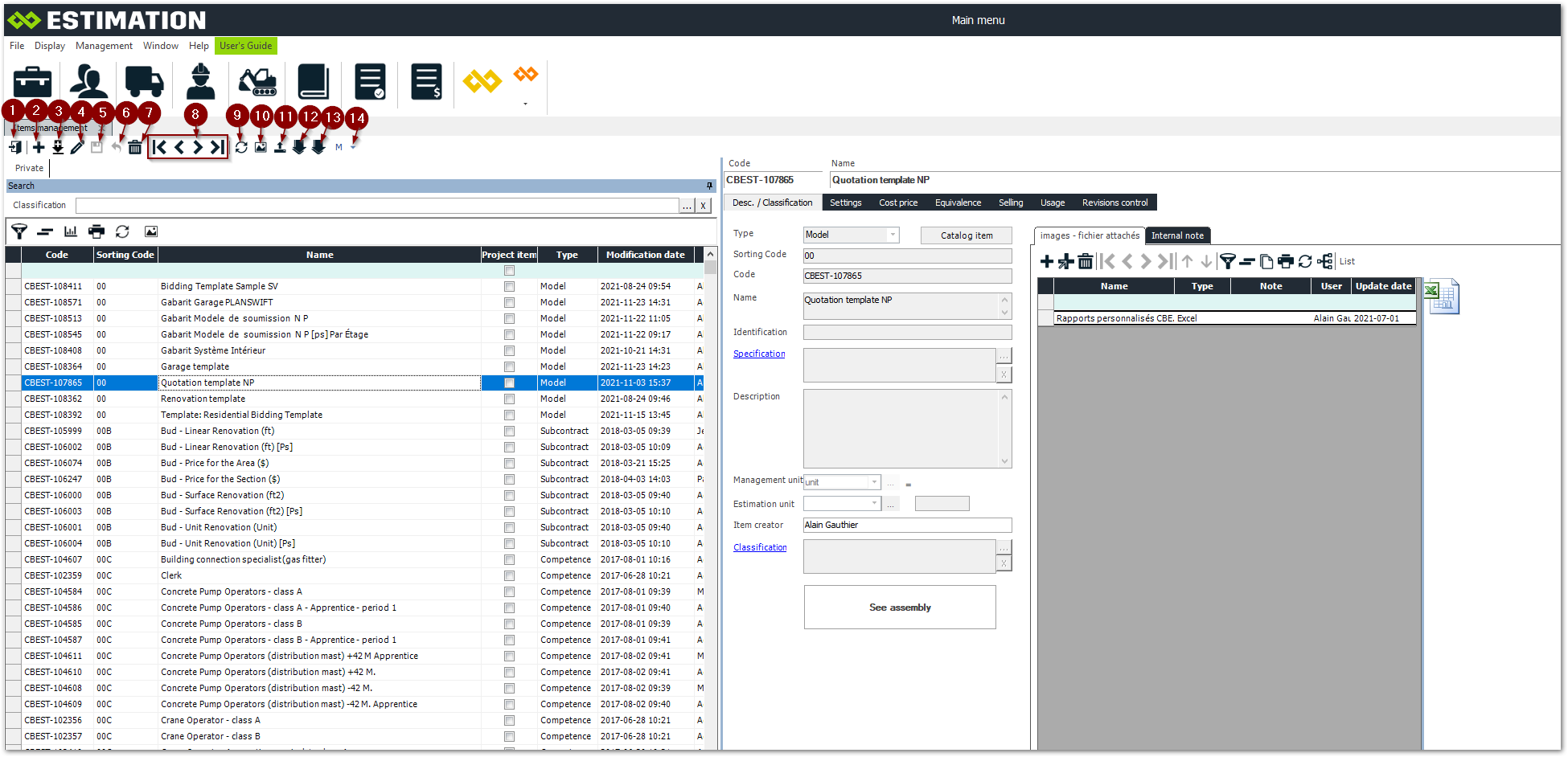Screen dimensions: 1568x757
Task: Open the truck suppliers module icon
Action: coord(144,82)
